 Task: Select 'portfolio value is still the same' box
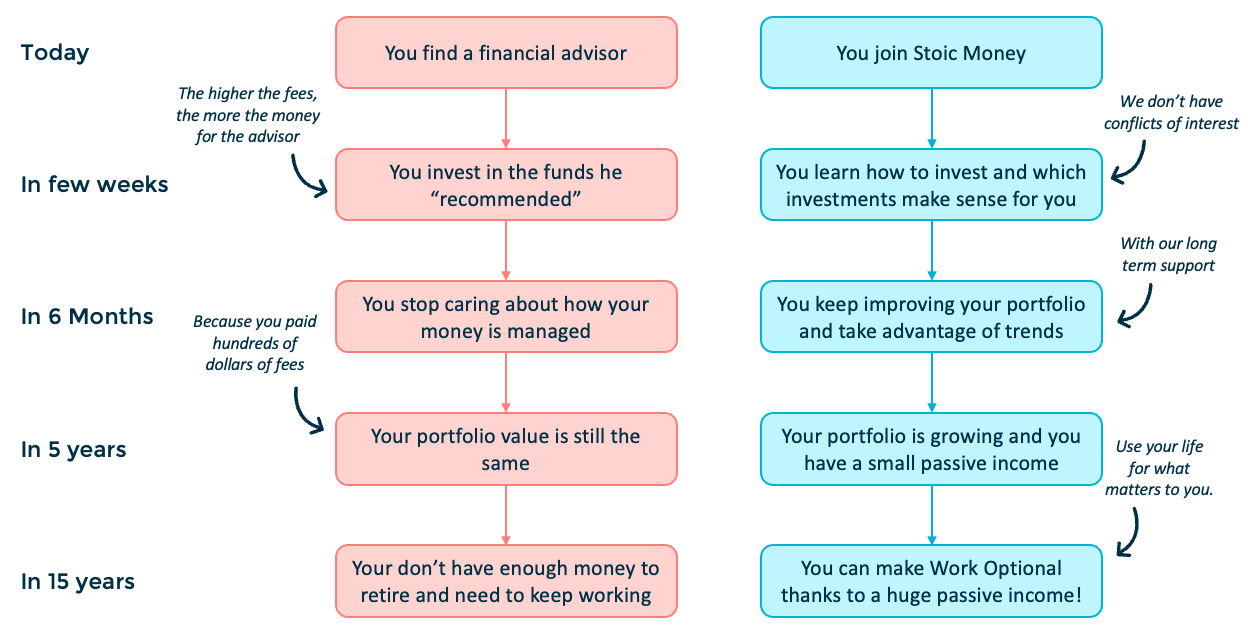pyautogui.click(x=505, y=449)
